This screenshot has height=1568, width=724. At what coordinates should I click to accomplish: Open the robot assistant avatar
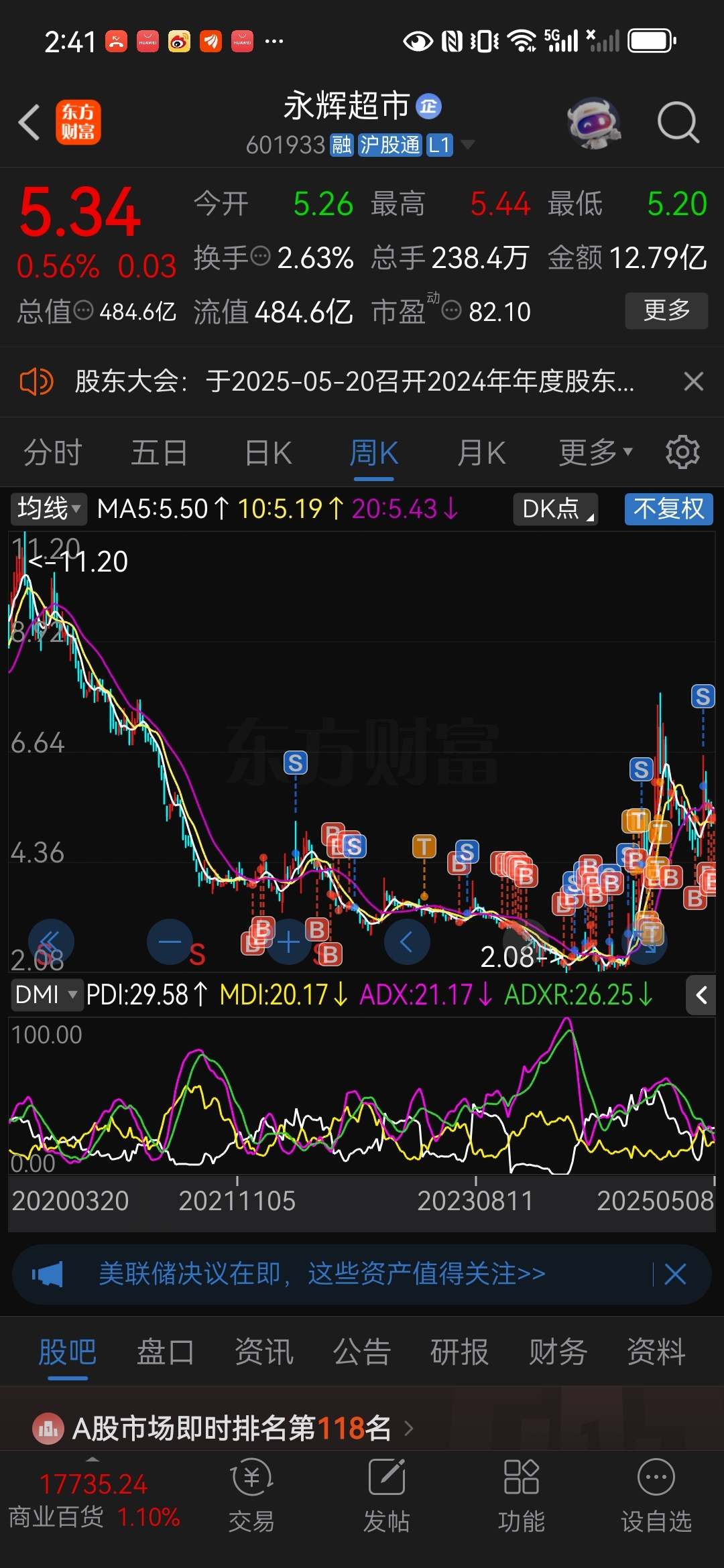594,123
